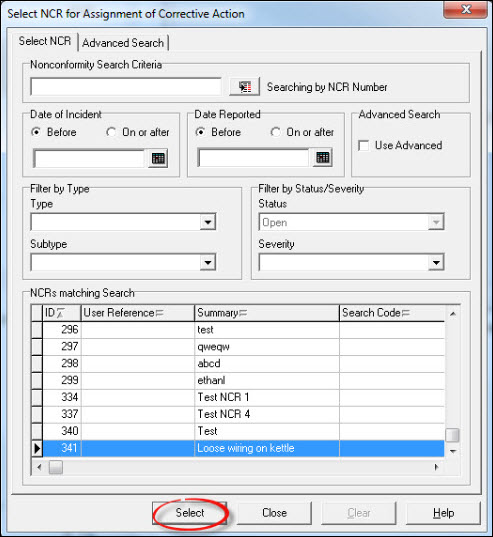Click the Search Code column sort icon
Viewport: 493px width, 537px height.
click(x=405, y=313)
